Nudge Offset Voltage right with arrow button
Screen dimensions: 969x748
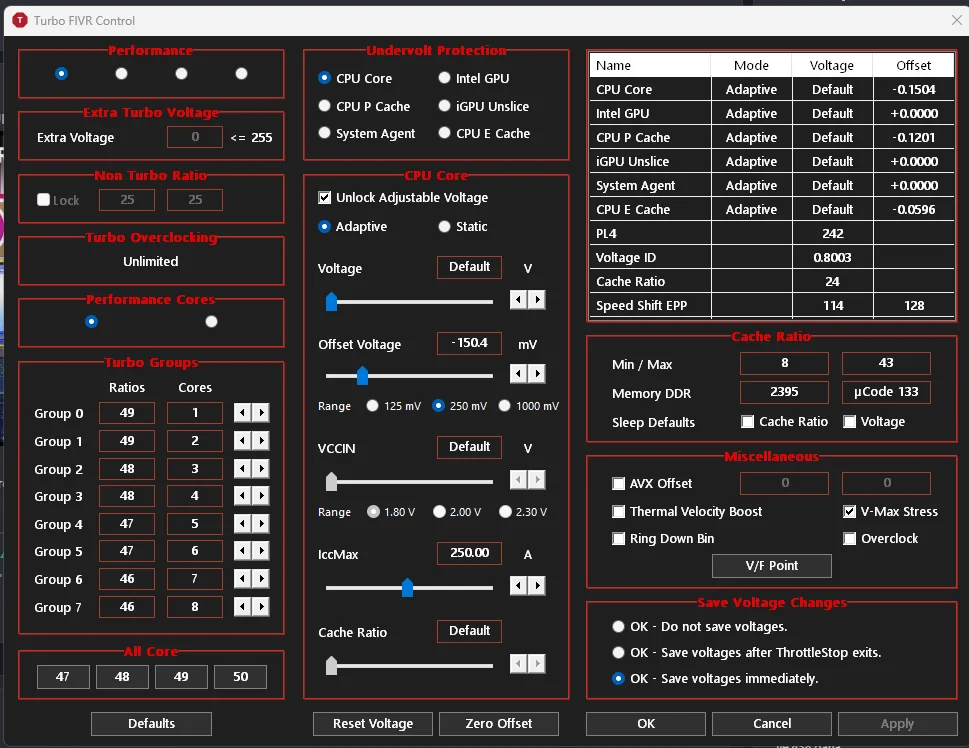pyautogui.click(x=537, y=373)
